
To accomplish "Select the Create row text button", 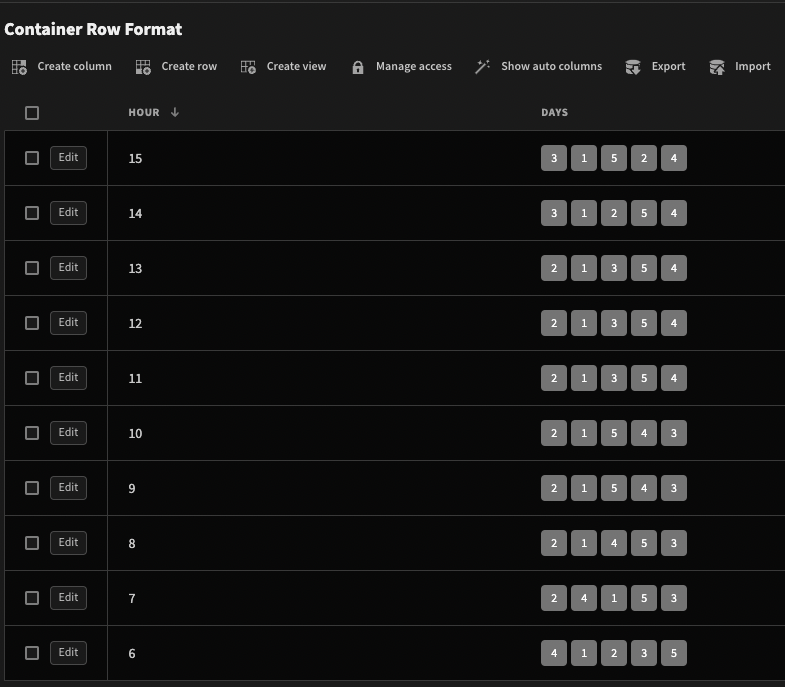I will [189, 66].
